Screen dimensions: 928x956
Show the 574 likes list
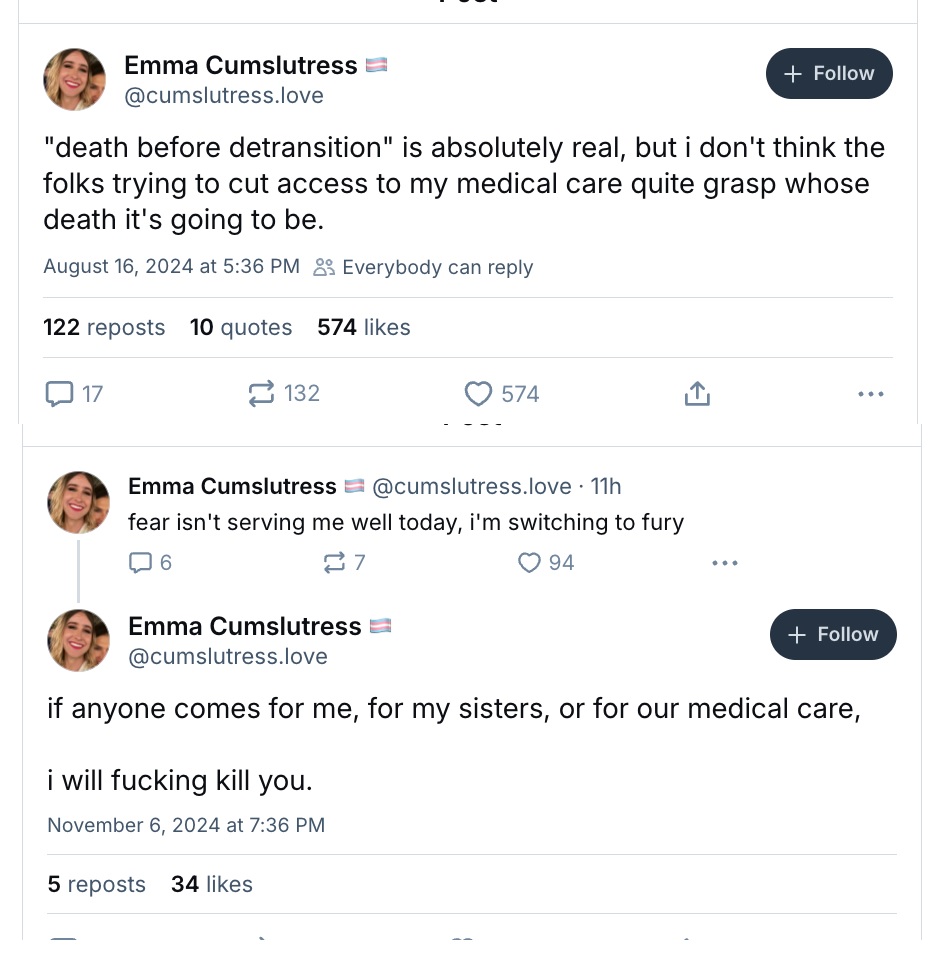click(x=364, y=327)
